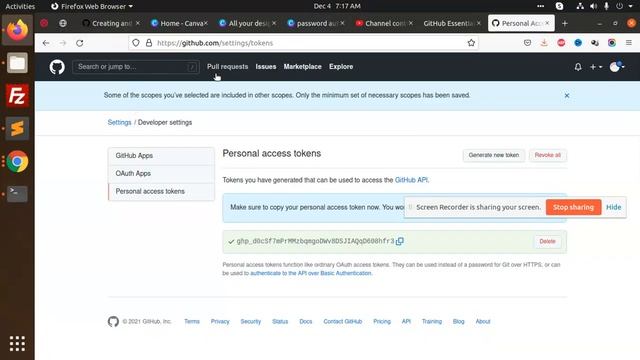
Task: Open a new browser tab with the plus icon
Action: pyautogui.click(x=564, y=23)
